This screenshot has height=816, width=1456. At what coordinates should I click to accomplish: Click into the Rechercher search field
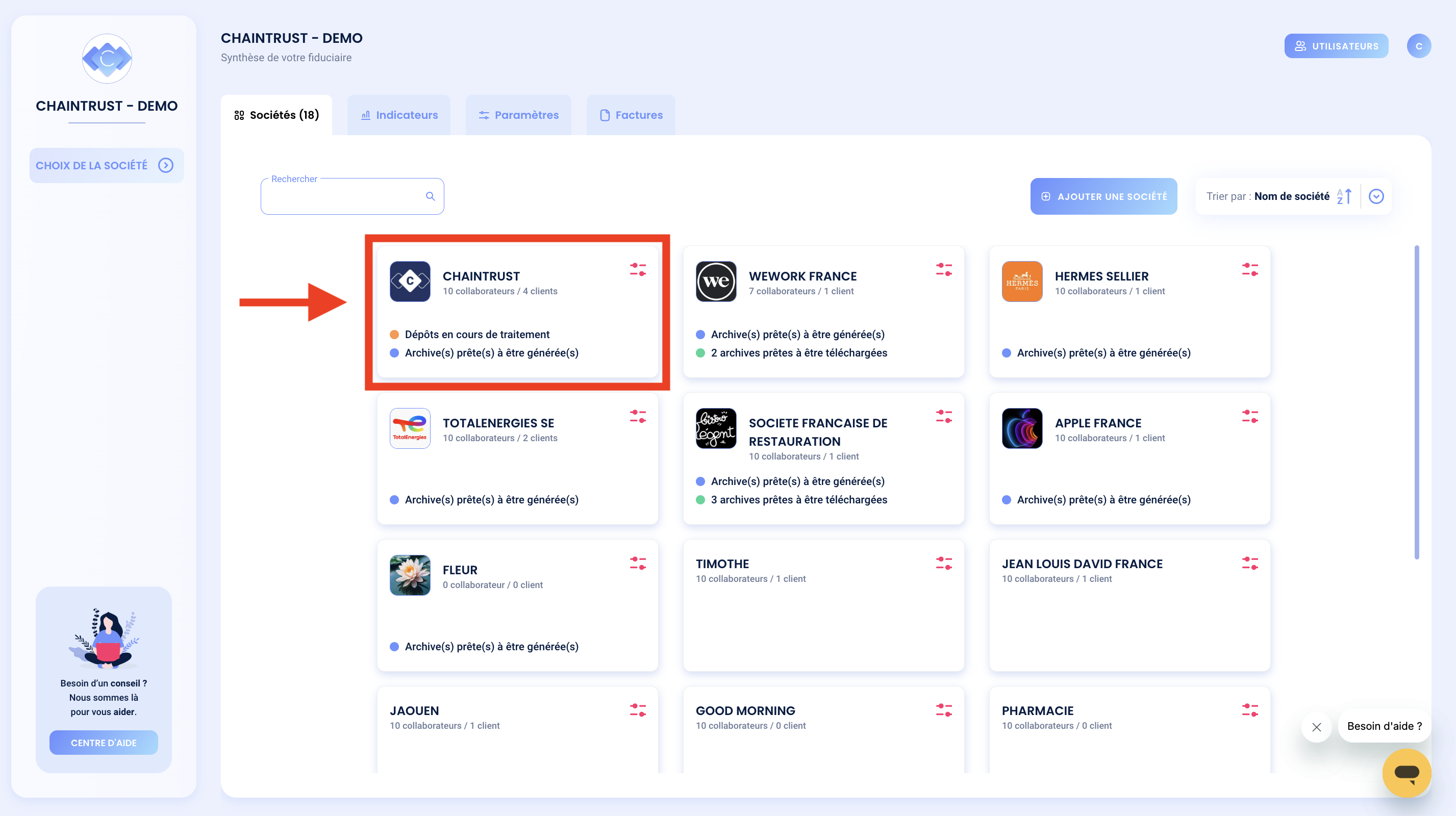tap(352, 196)
